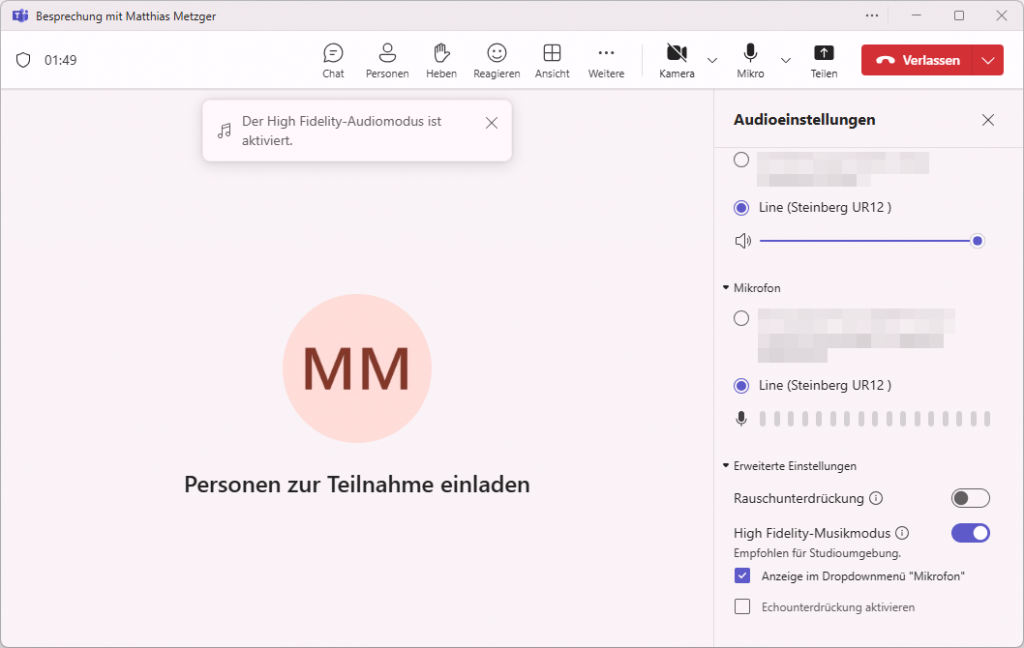
Task: Open the Weitere options menu
Action: [x=606, y=60]
